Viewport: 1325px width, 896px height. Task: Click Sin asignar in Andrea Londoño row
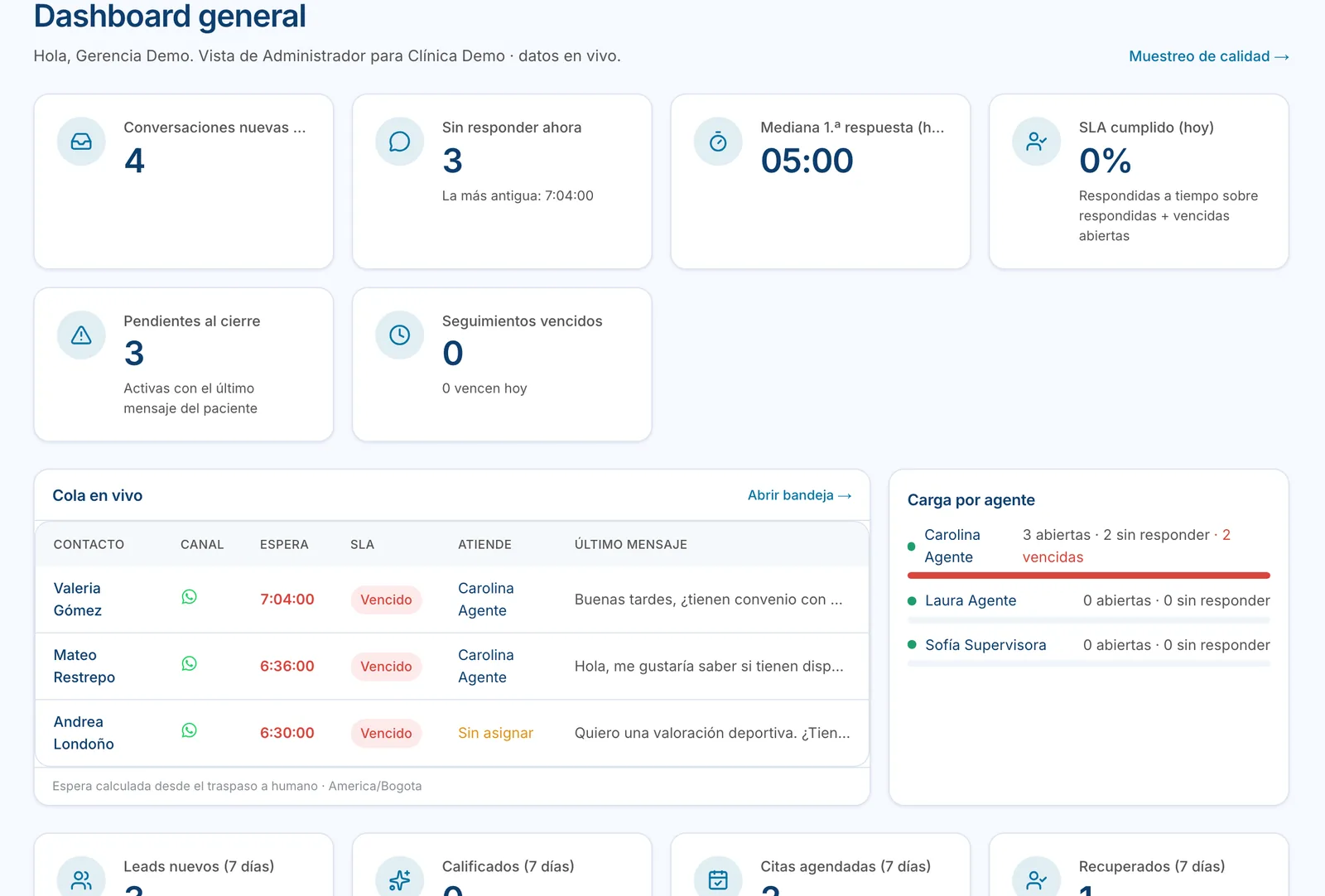click(x=495, y=733)
